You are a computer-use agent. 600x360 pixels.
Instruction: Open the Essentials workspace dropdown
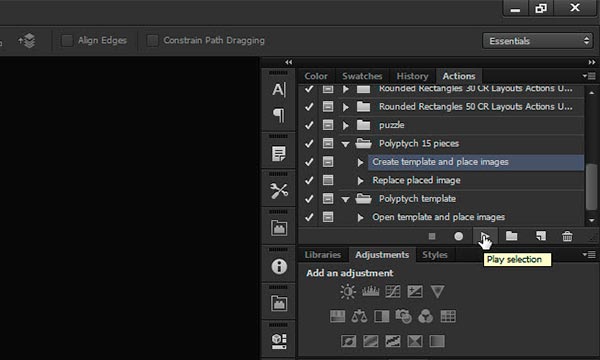(x=538, y=41)
